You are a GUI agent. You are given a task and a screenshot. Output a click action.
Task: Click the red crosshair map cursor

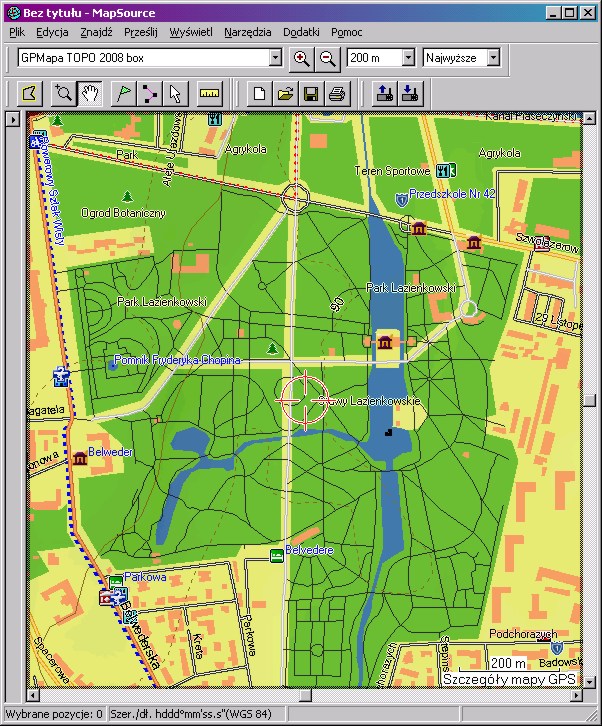pyautogui.click(x=305, y=400)
